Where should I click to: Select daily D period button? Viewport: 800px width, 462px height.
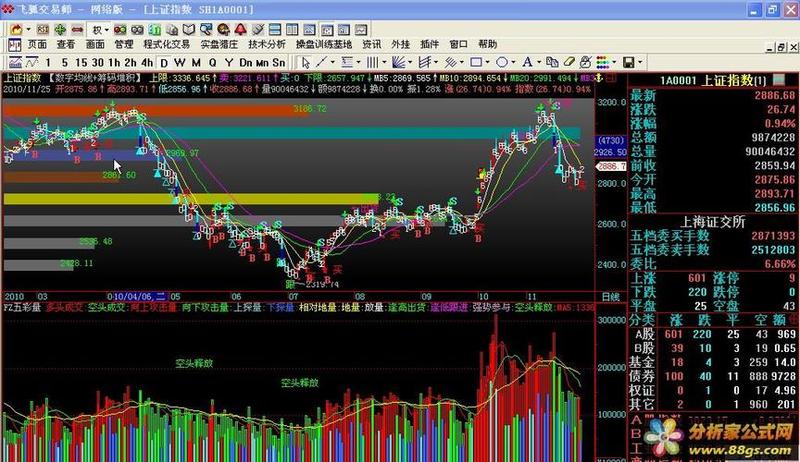(164, 63)
